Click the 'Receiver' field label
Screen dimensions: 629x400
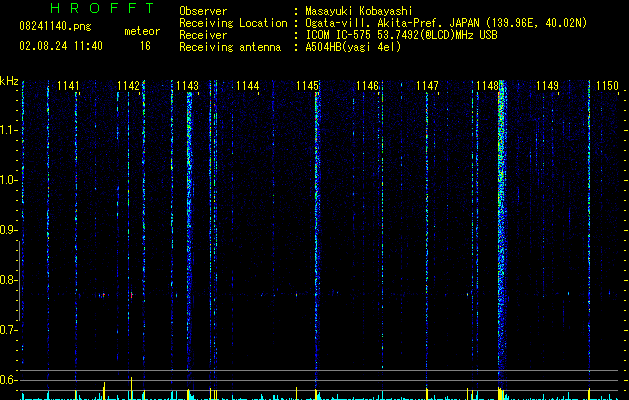point(203,35)
